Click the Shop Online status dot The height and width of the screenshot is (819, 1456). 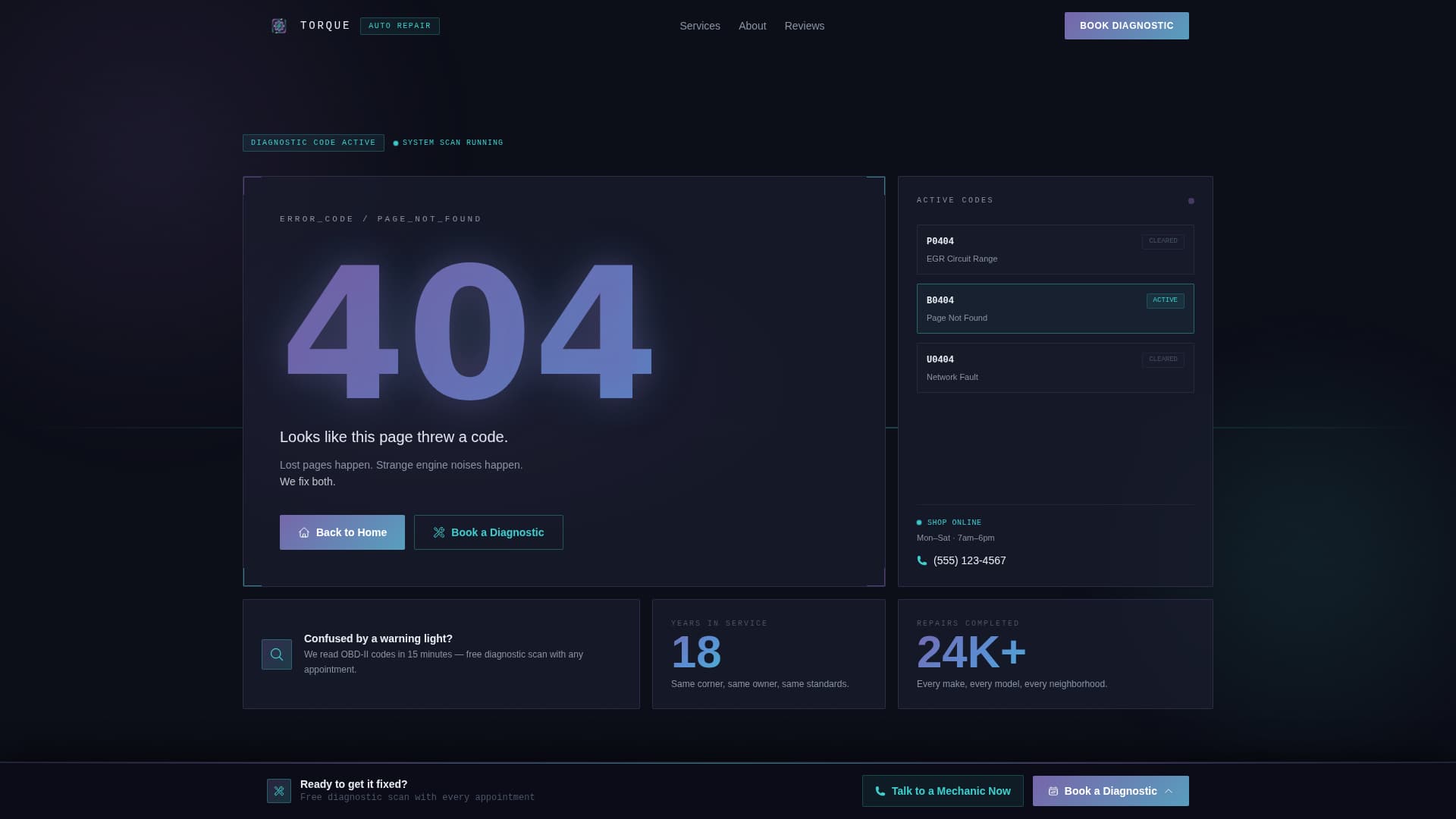[919, 522]
